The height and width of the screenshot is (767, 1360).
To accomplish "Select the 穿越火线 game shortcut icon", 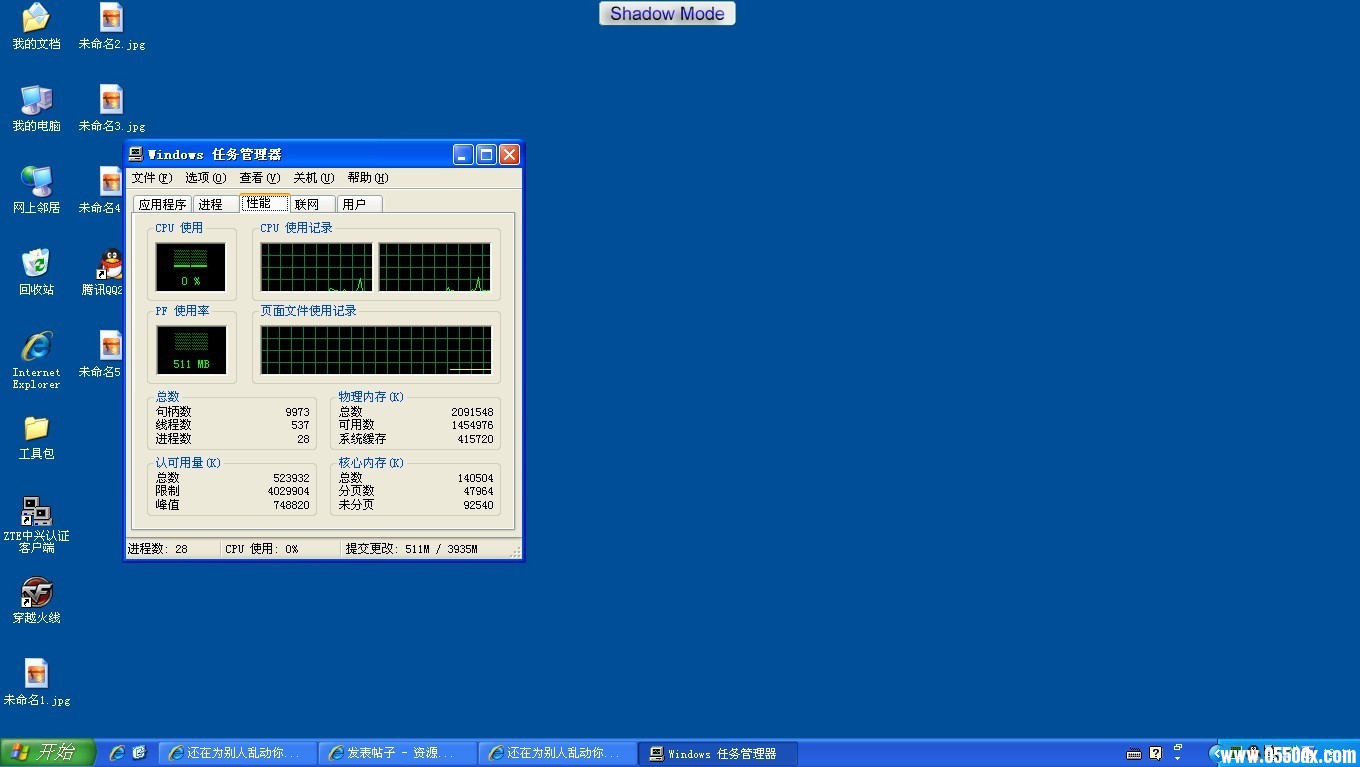I will click(x=36, y=592).
